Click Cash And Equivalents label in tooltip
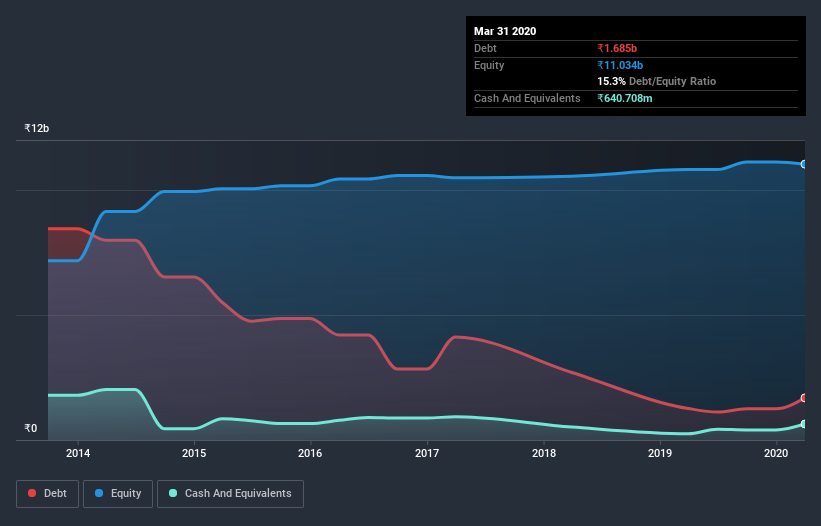The height and width of the screenshot is (526, 821). tap(527, 98)
